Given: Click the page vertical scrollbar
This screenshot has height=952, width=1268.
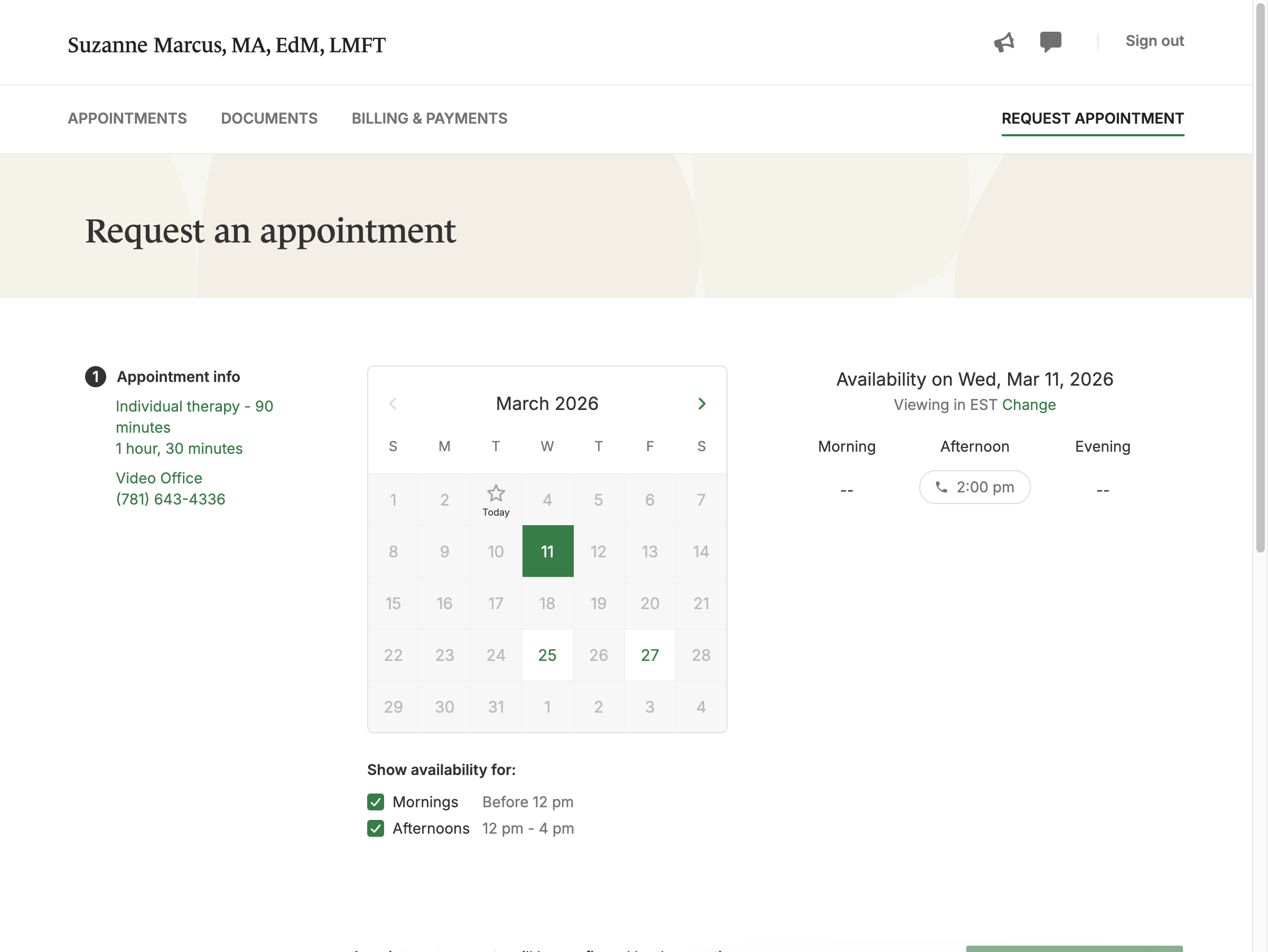Looking at the screenshot, I should point(1260,286).
